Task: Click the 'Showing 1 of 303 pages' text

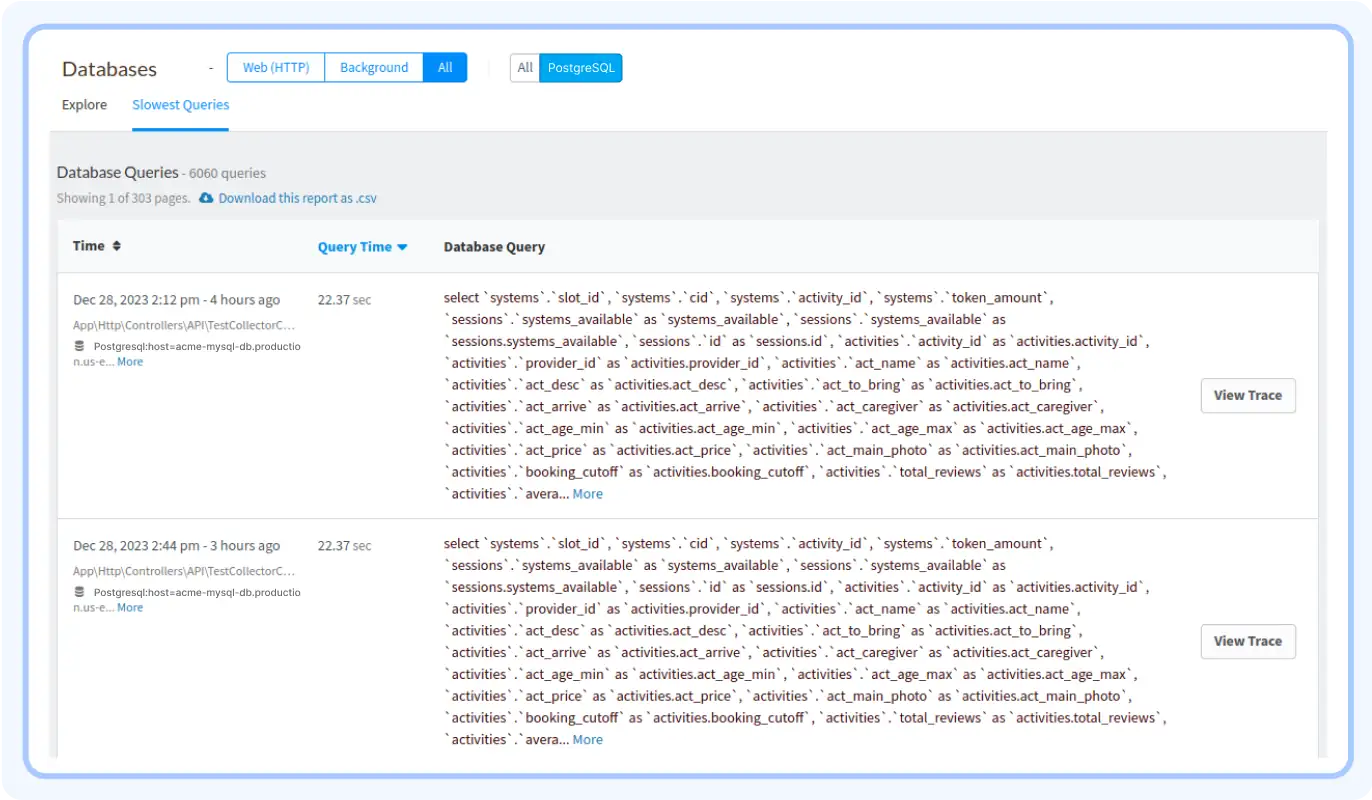Action: point(123,198)
